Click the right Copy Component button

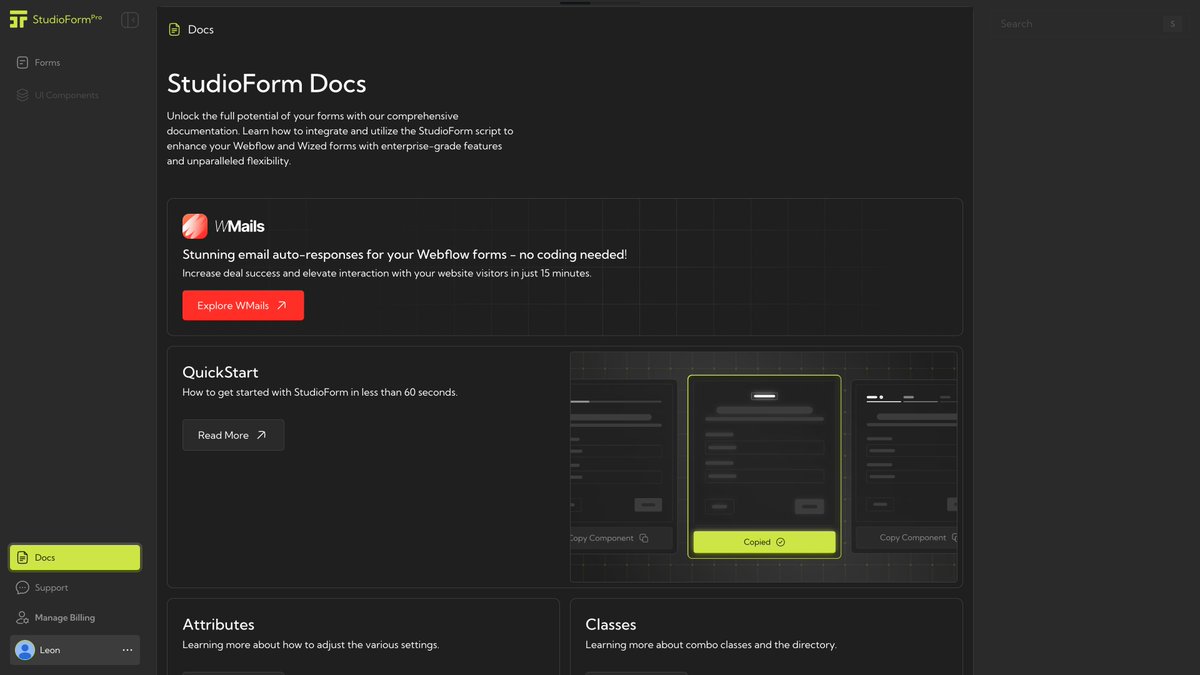[x=906, y=538]
